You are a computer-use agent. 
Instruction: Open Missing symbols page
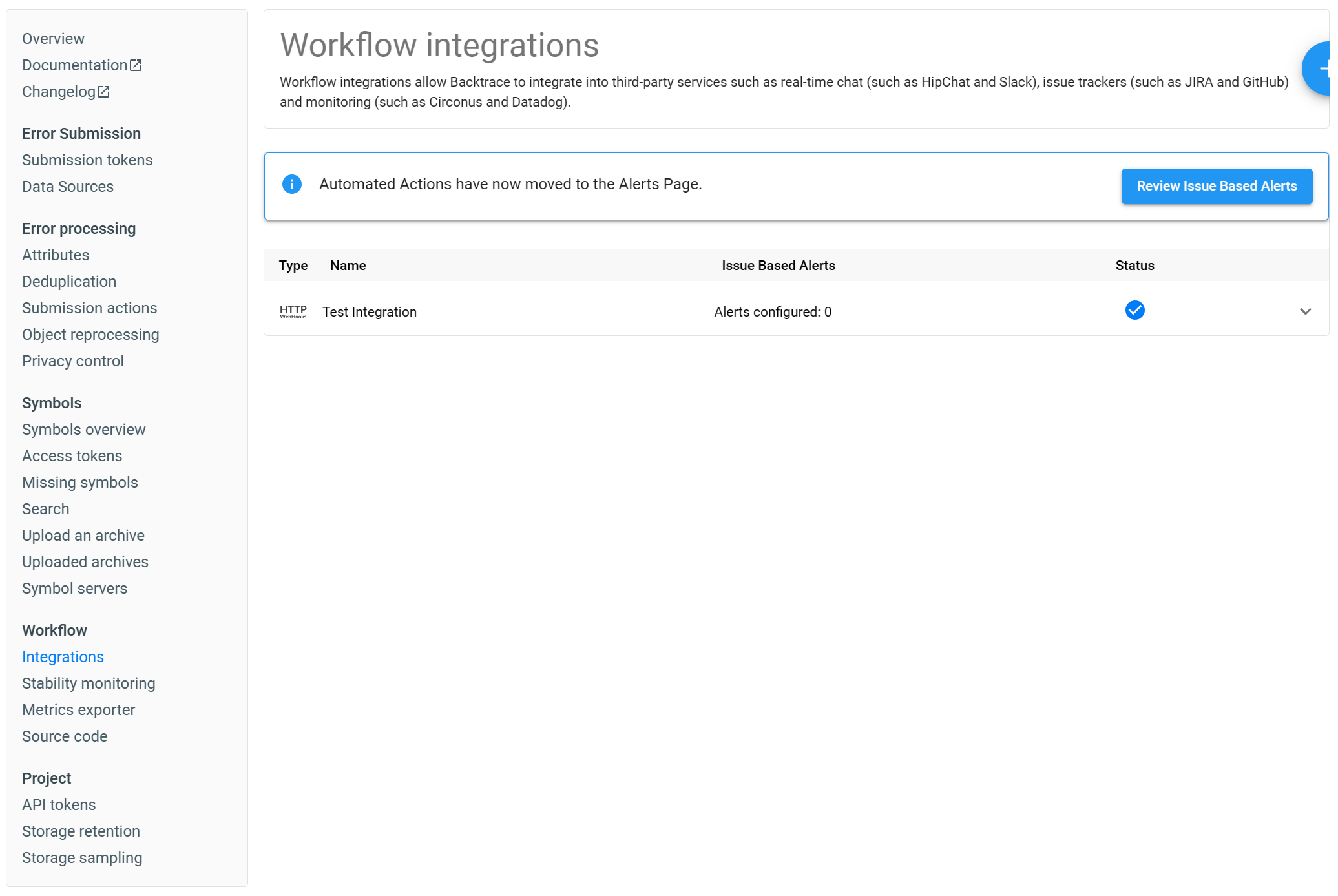[x=80, y=482]
